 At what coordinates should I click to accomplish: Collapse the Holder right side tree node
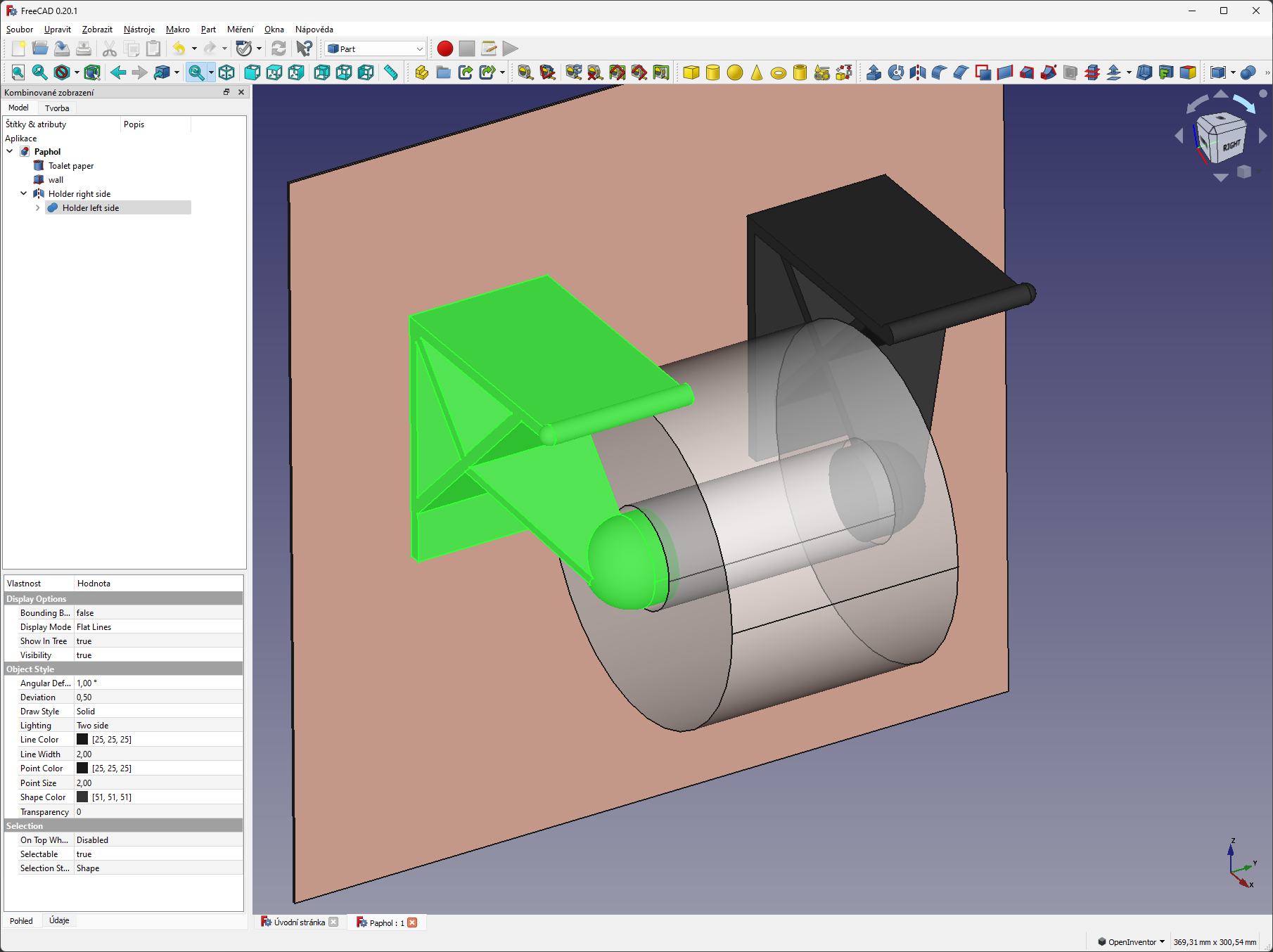point(23,194)
